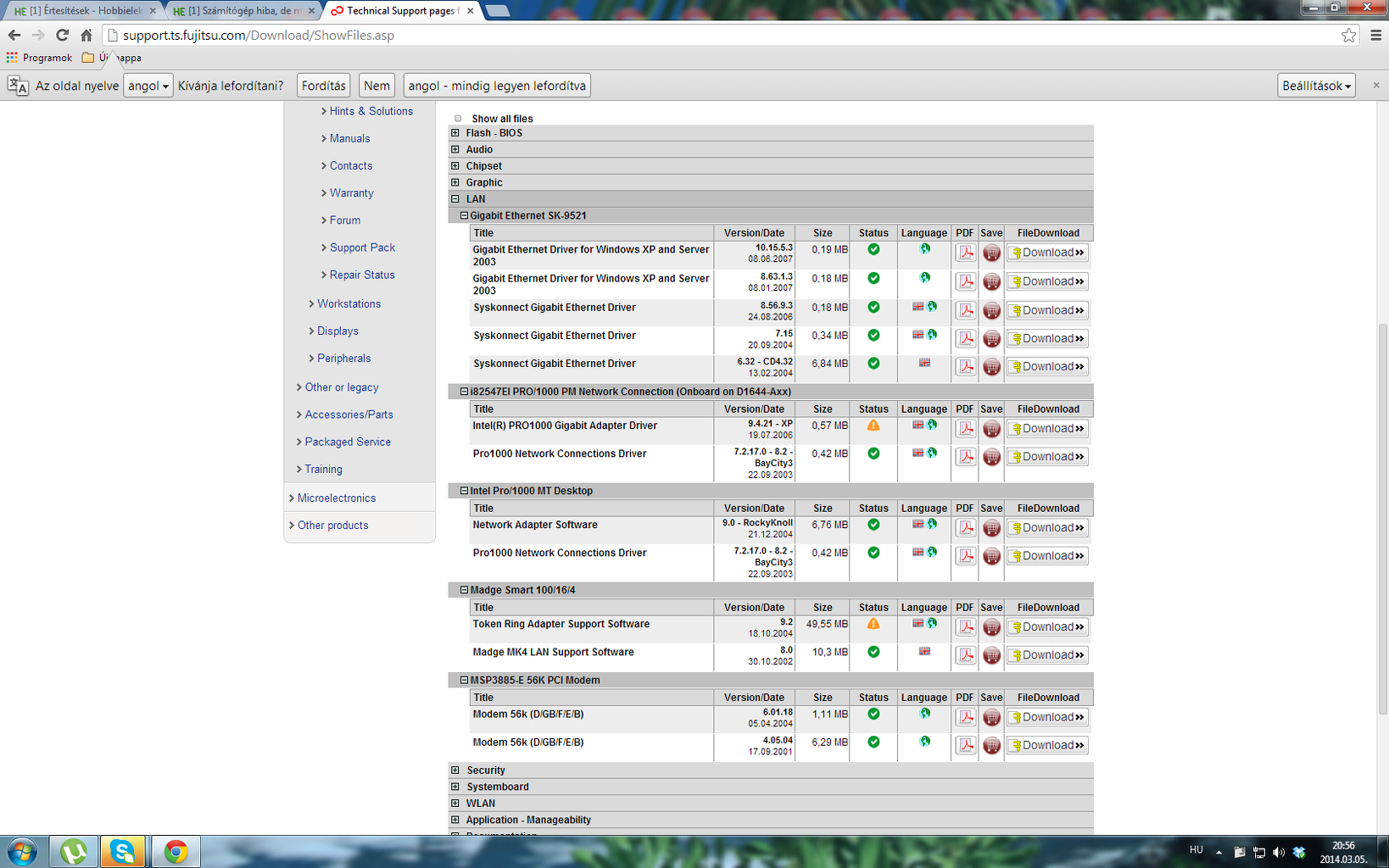The image size is (1389, 868).
Task: Open Beállítások translation settings dropdown
Action: [x=1316, y=86]
